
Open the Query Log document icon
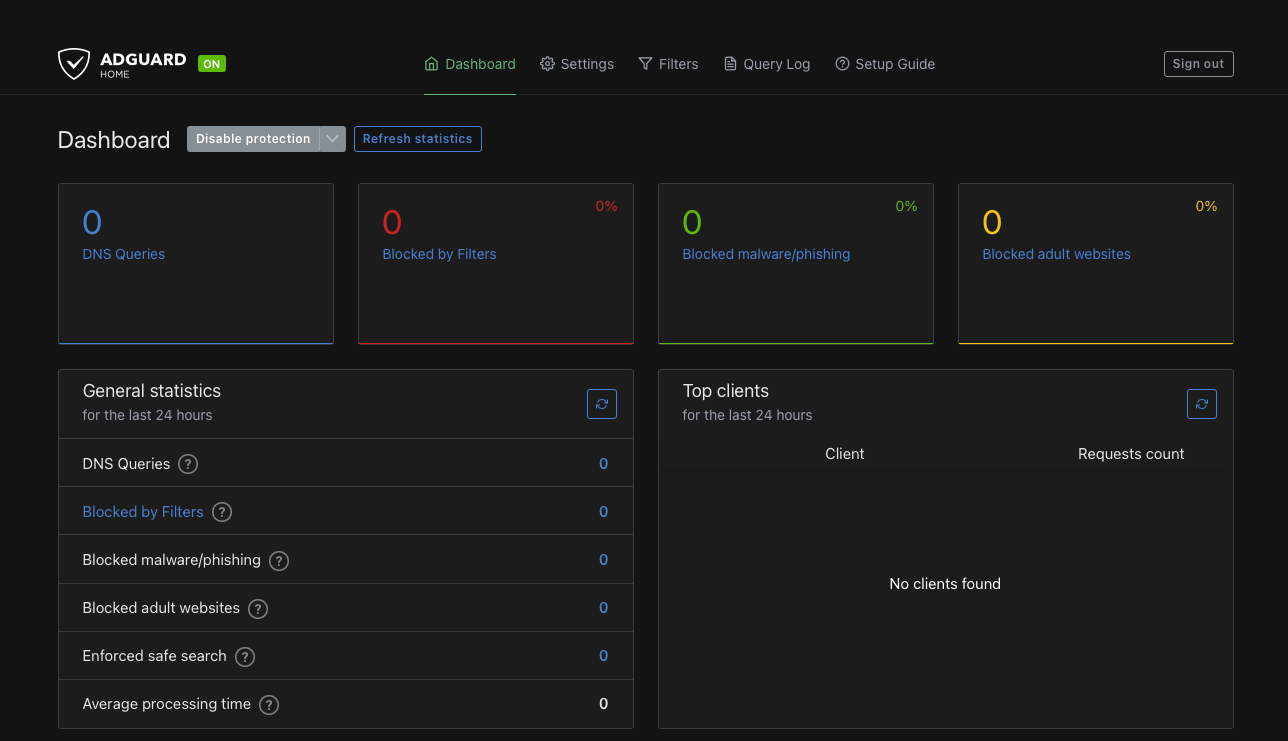(x=731, y=63)
